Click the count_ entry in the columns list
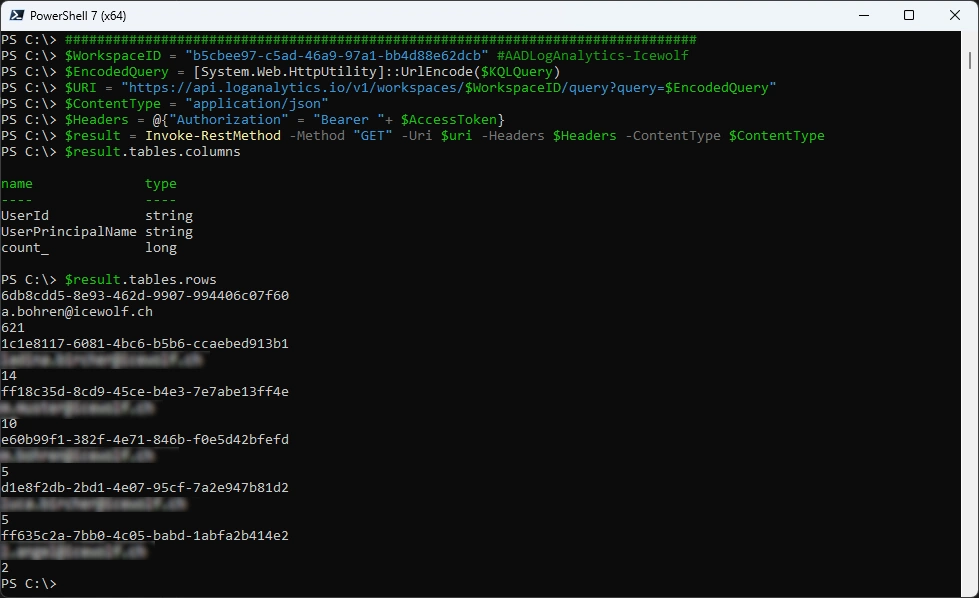Image resolution: width=979 pixels, height=598 pixels. (x=25, y=248)
